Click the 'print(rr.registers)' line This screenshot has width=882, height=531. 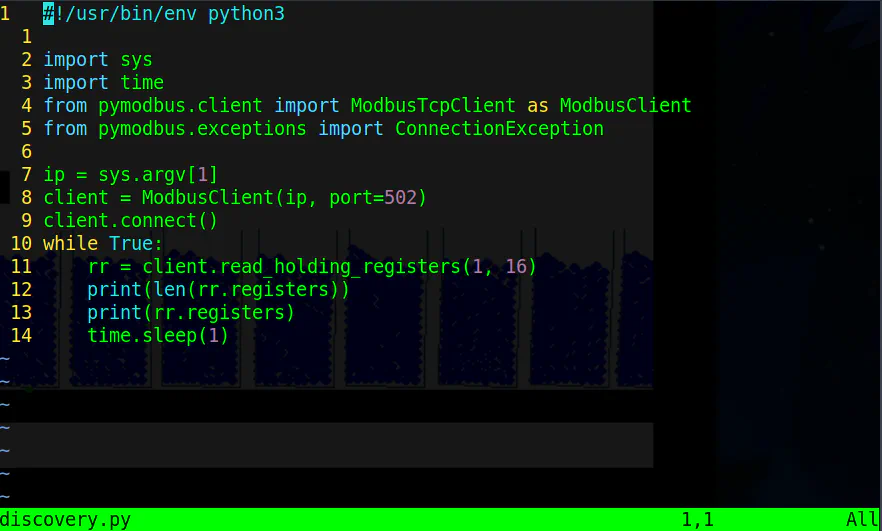[x=191, y=313]
